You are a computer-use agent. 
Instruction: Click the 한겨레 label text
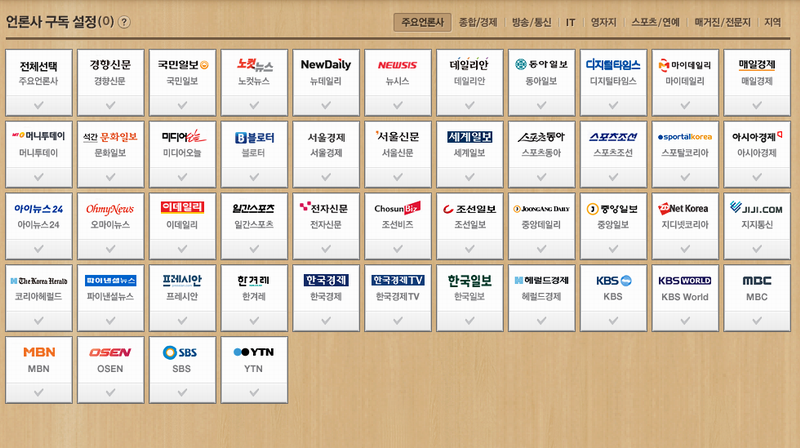tap(254, 296)
